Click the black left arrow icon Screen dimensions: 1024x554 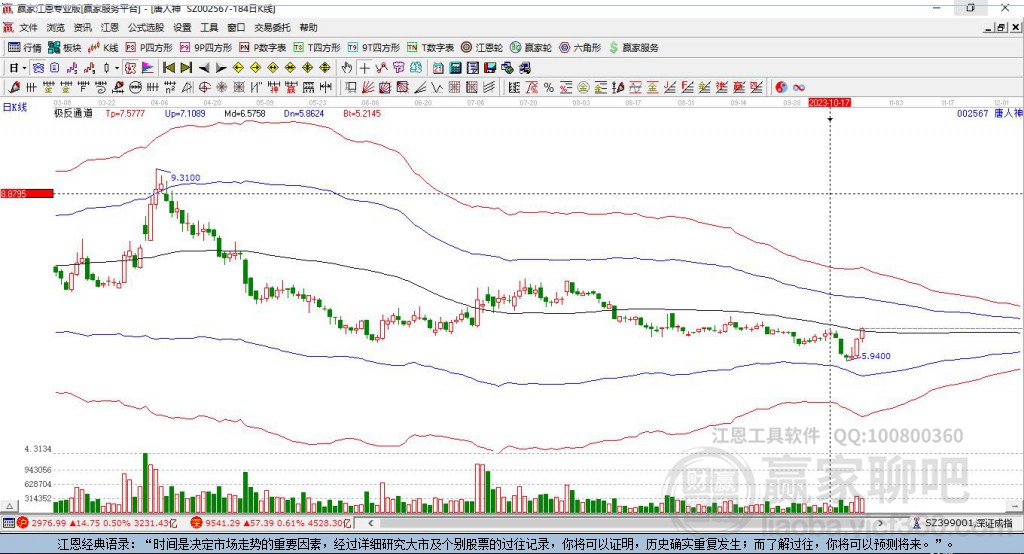[x=204, y=68]
